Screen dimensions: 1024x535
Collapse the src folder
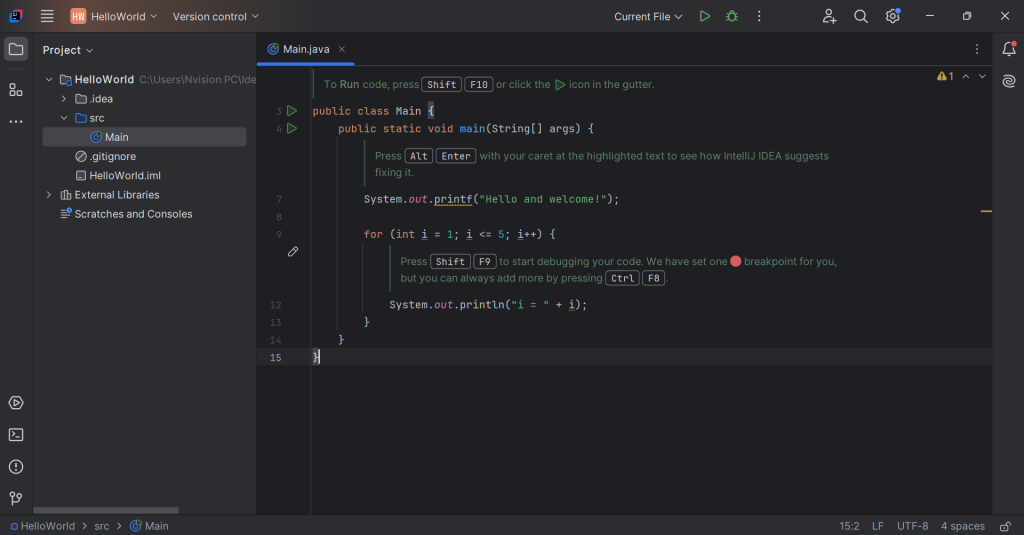tap(65, 118)
